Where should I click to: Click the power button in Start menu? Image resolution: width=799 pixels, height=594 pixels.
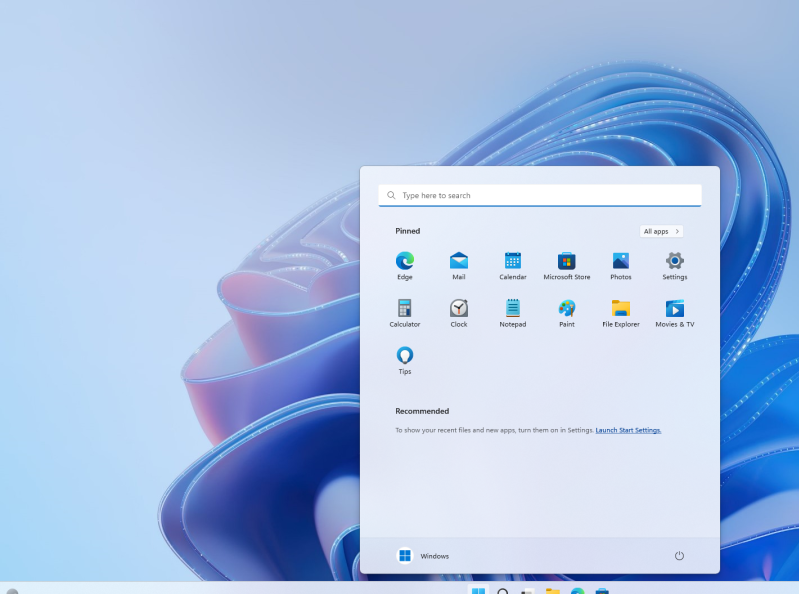679,556
